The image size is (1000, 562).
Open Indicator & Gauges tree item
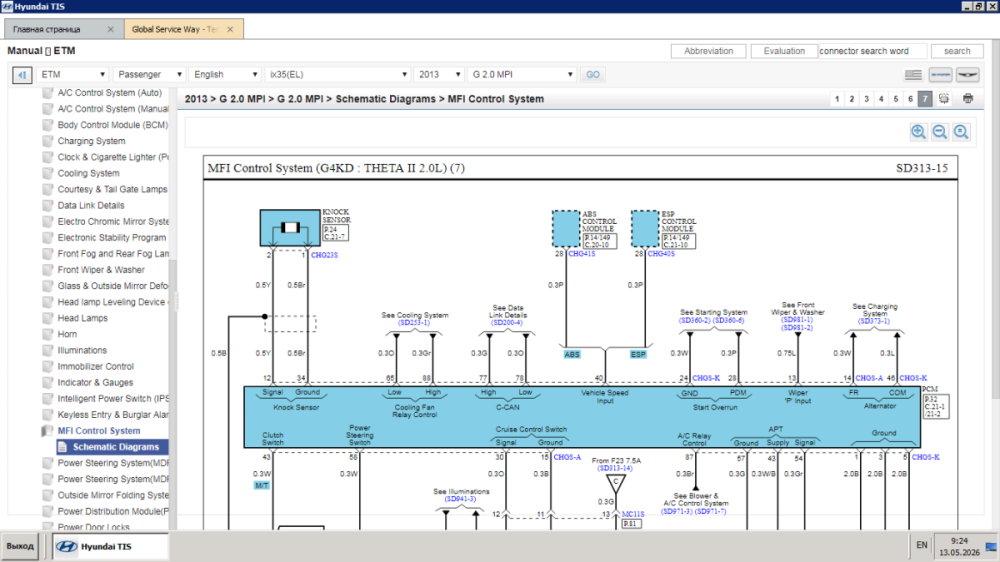point(95,383)
